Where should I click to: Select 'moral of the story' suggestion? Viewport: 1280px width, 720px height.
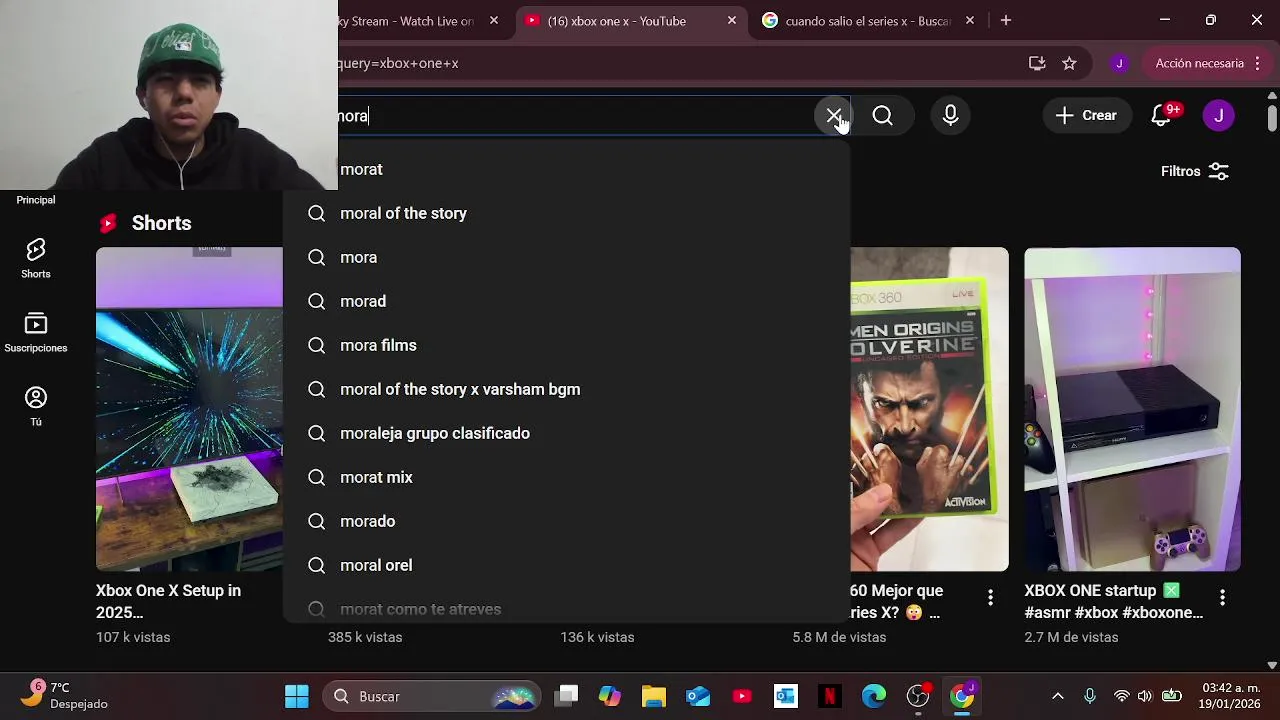567,213
